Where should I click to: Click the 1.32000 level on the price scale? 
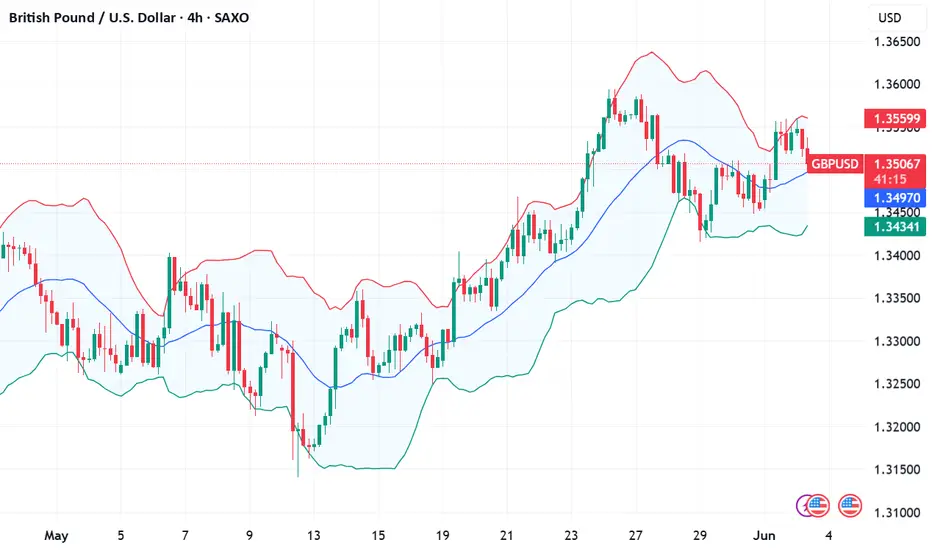tap(896, 427)
